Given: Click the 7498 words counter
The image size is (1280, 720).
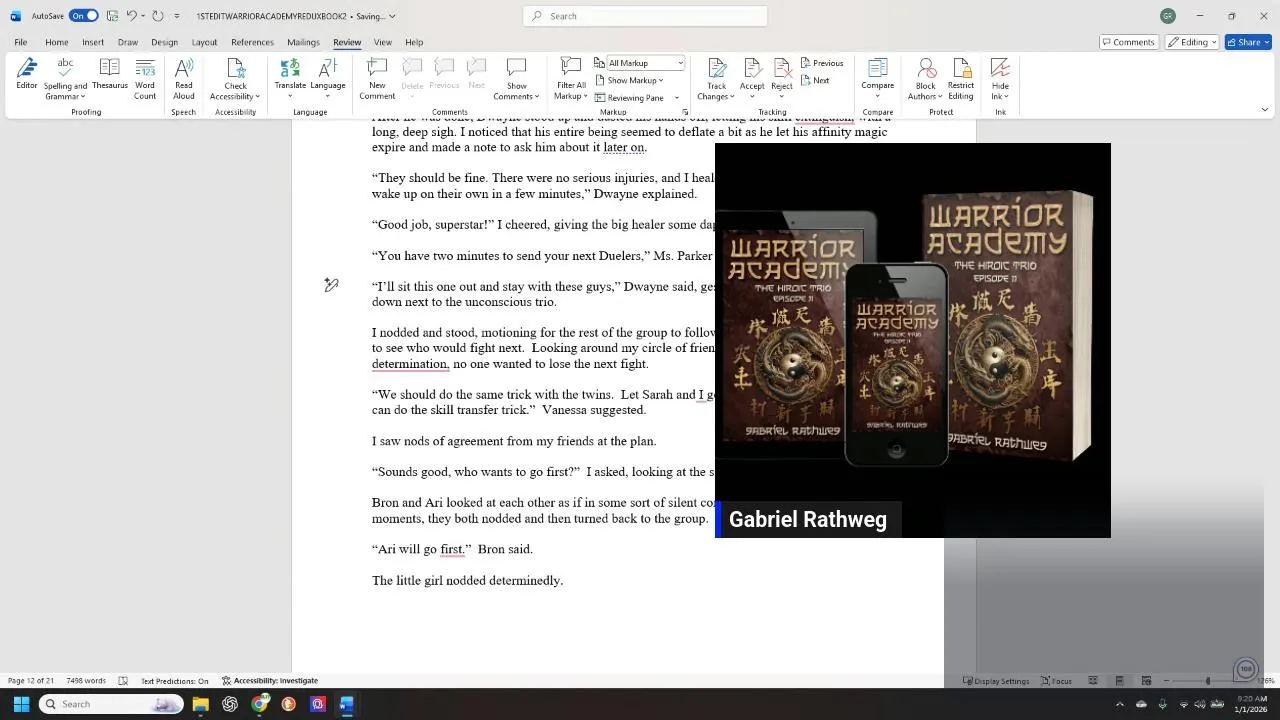Looking at the screenshot, I should click(x=86, y=681).
